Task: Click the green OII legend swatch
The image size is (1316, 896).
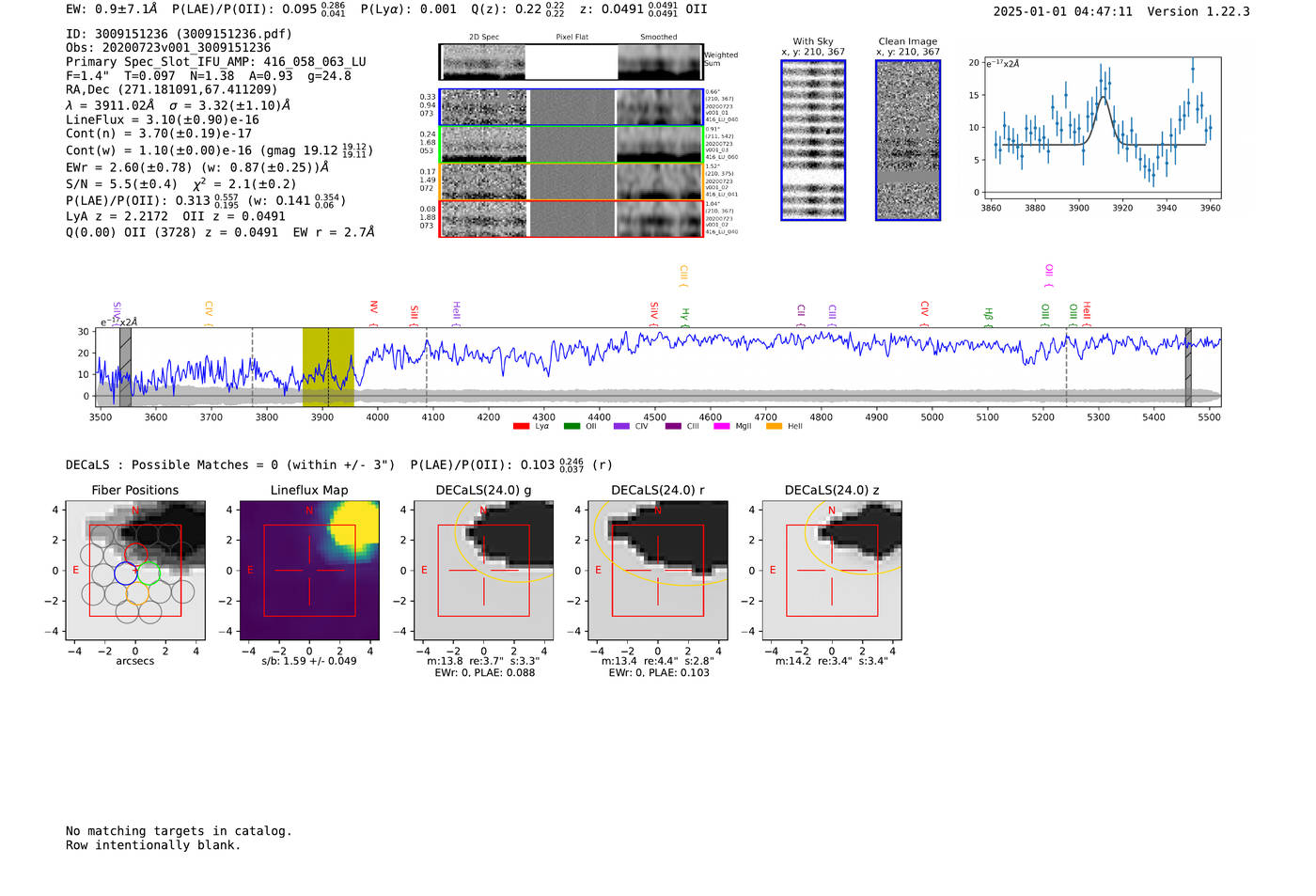Action: click(x=572, y=427)
